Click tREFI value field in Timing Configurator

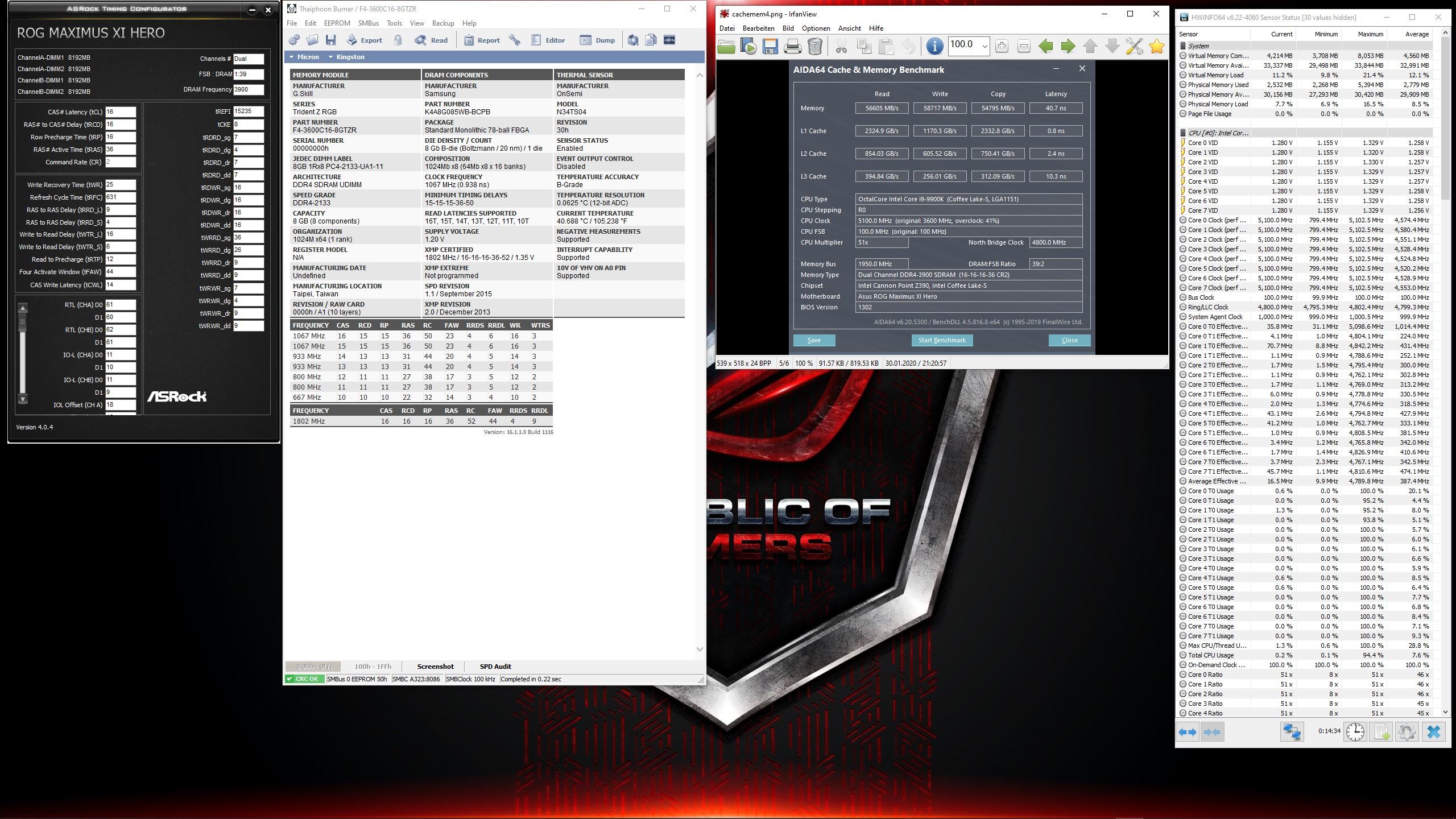tap(249, 111)
